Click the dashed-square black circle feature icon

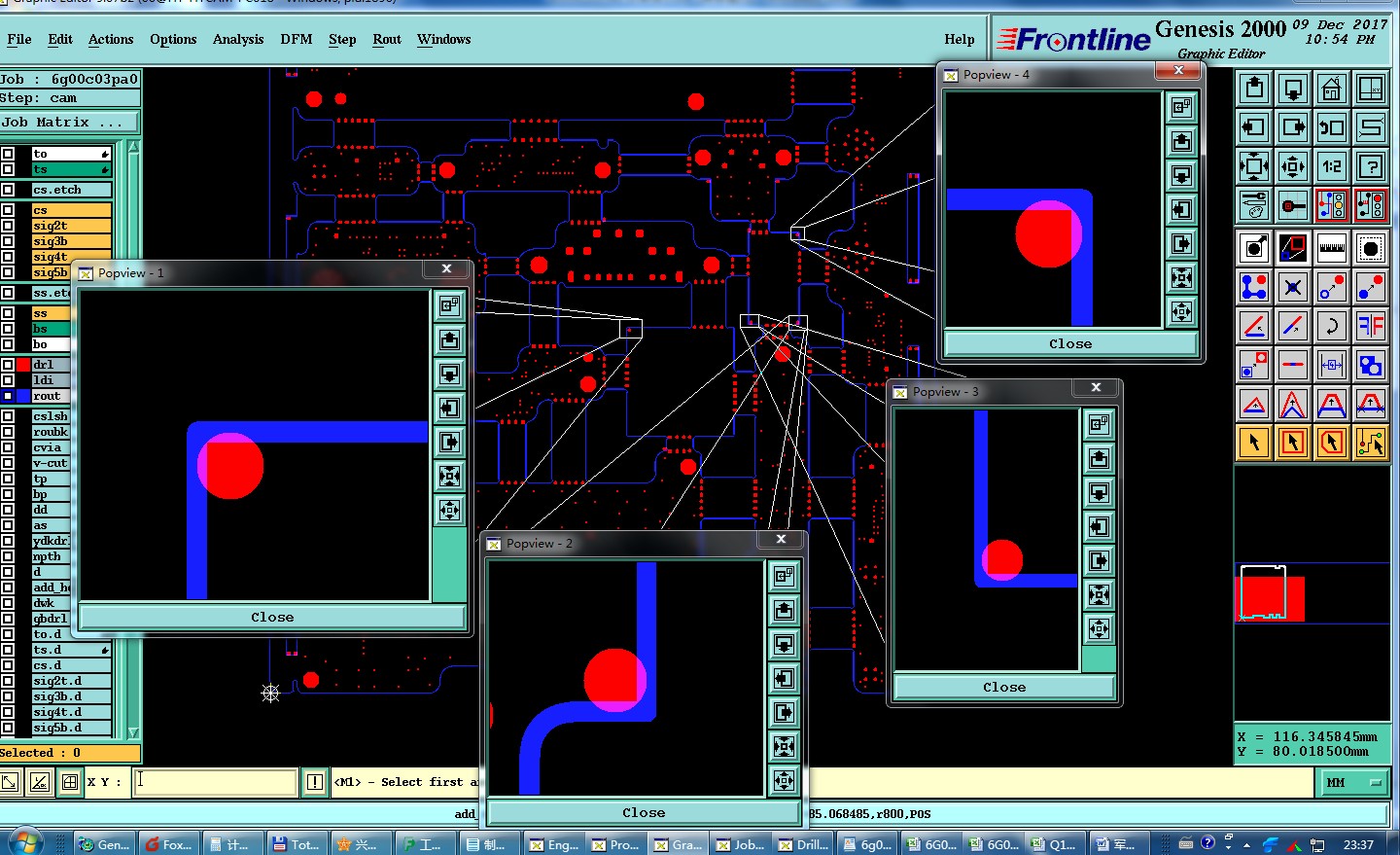tap(1371, 248)
